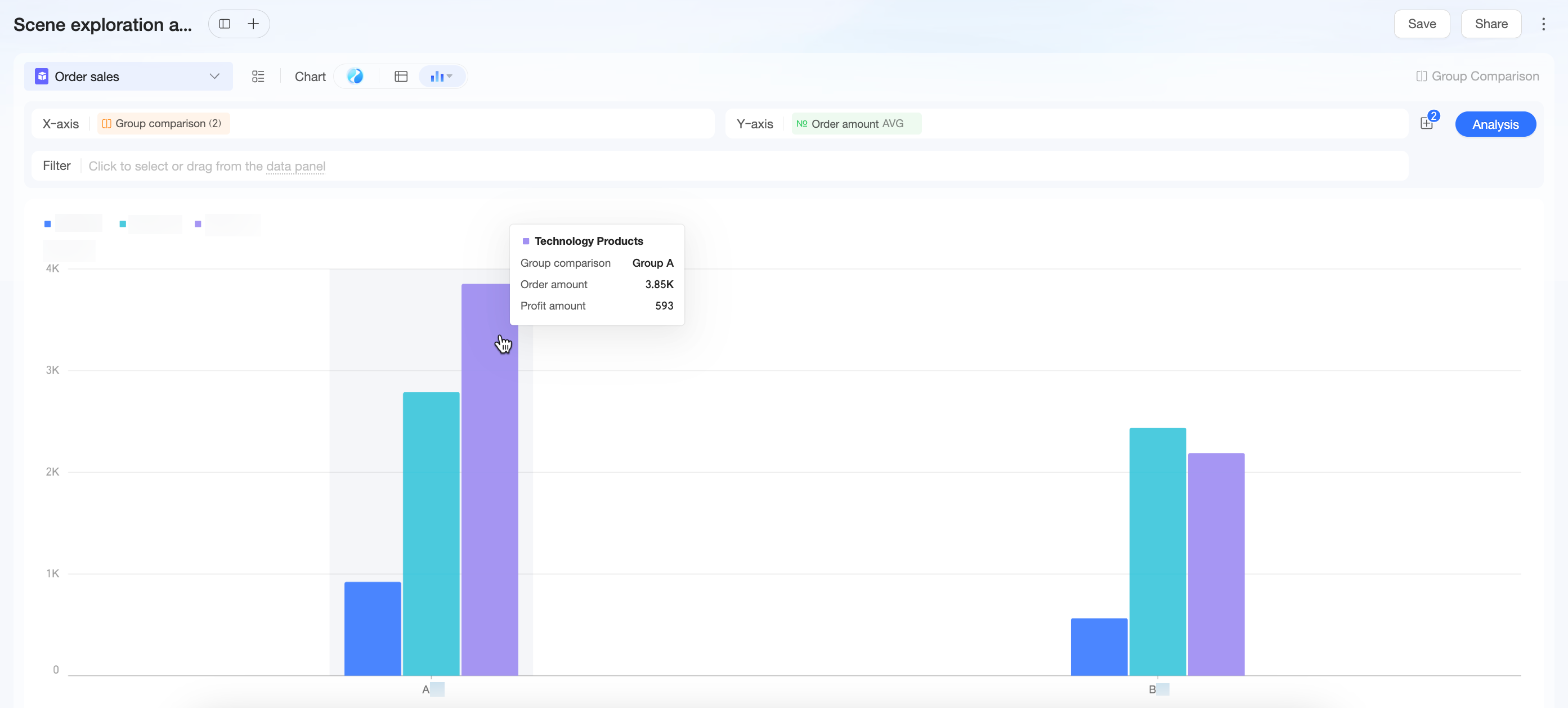The width and height of the screenshot is (1568, 708).
Task: Open Group Comparison in the top right
Action: point(1477,76)
